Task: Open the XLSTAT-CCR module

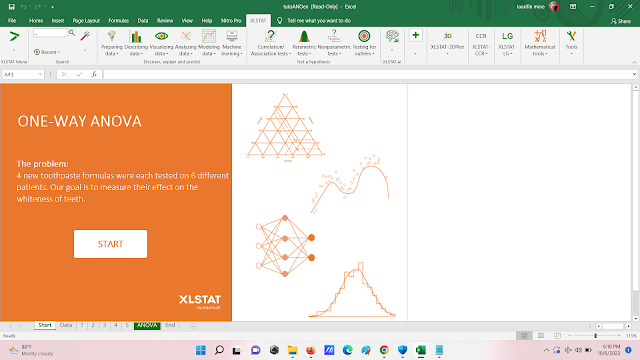Action: [x=481, y=43]
